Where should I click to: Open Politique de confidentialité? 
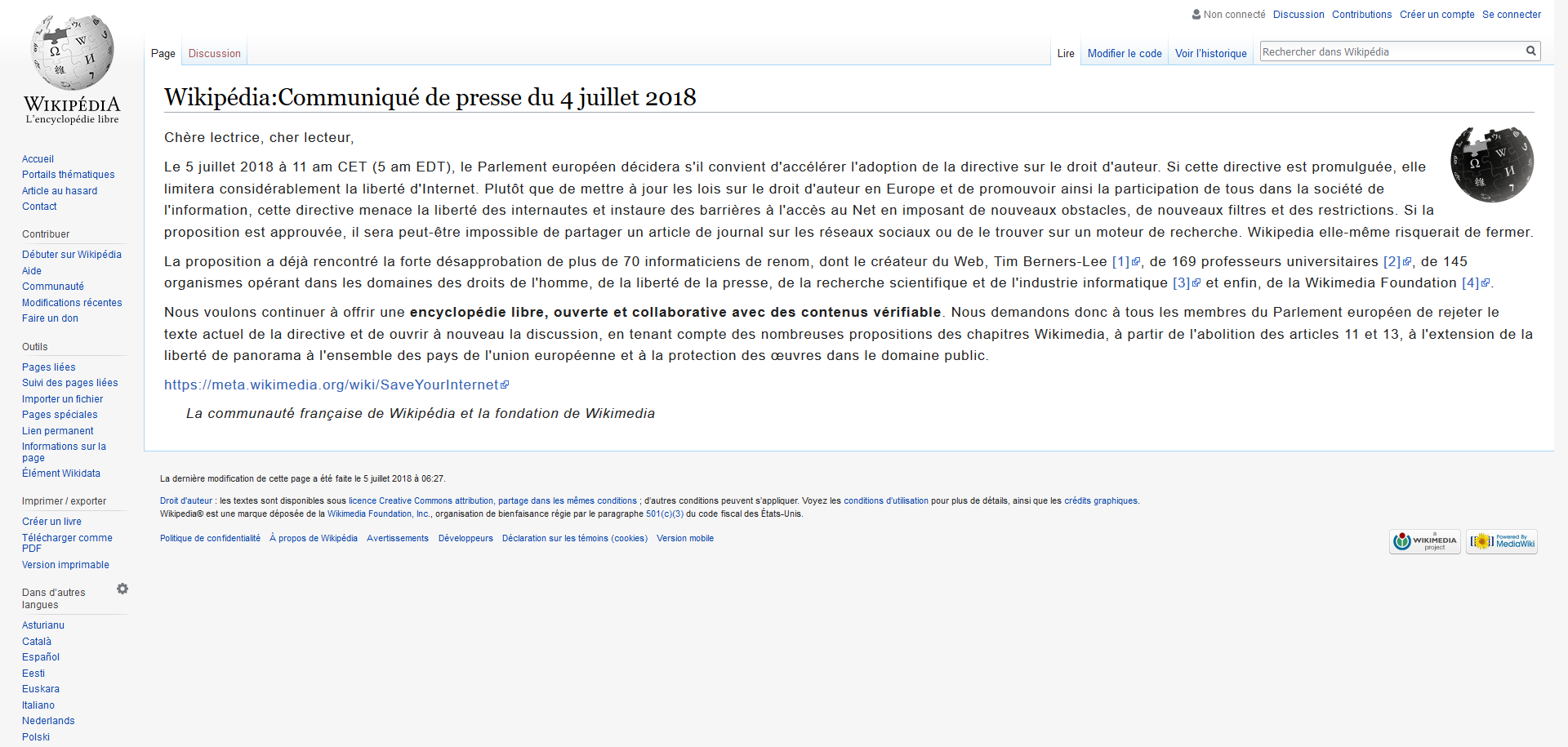(x=210, y=539)
